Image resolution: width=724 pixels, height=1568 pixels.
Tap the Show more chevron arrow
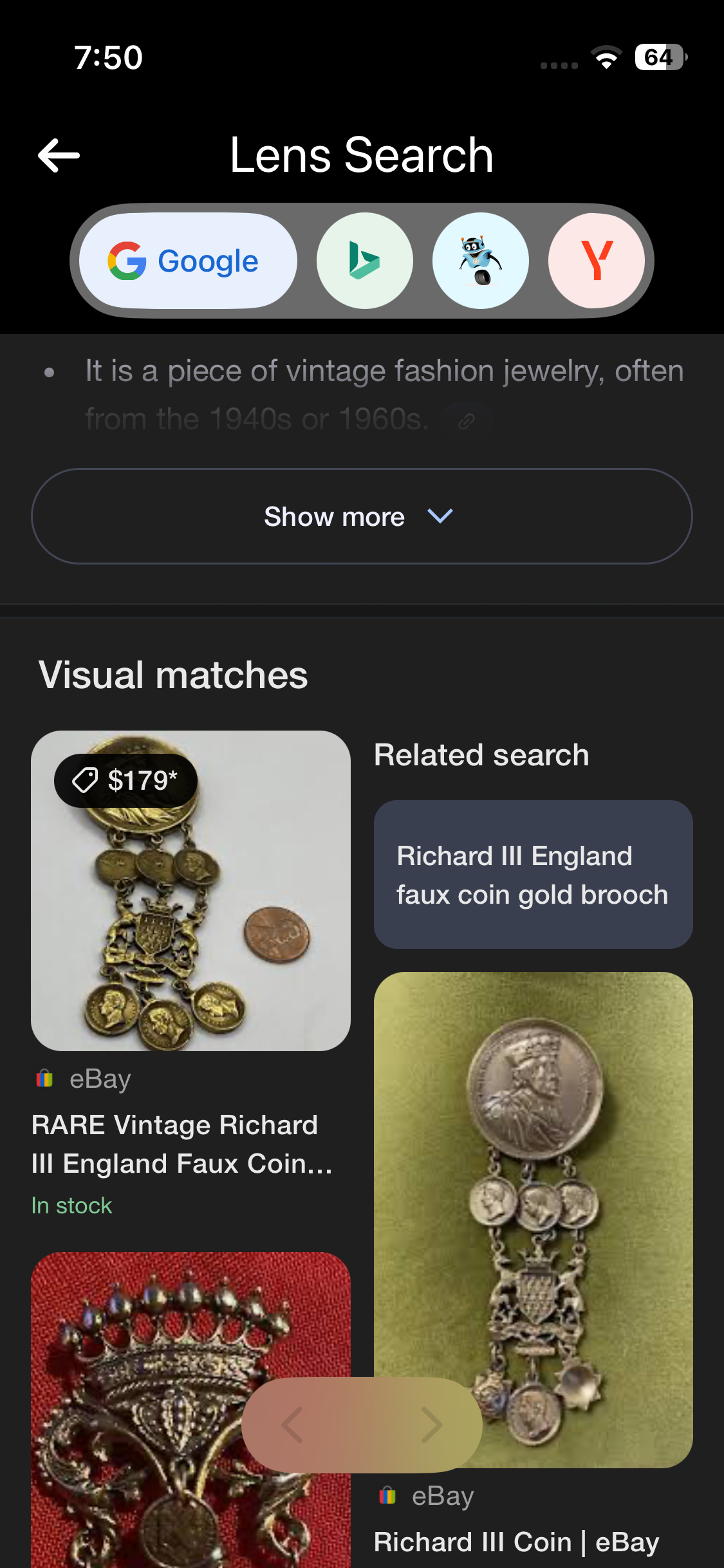(x=440, y=516)
